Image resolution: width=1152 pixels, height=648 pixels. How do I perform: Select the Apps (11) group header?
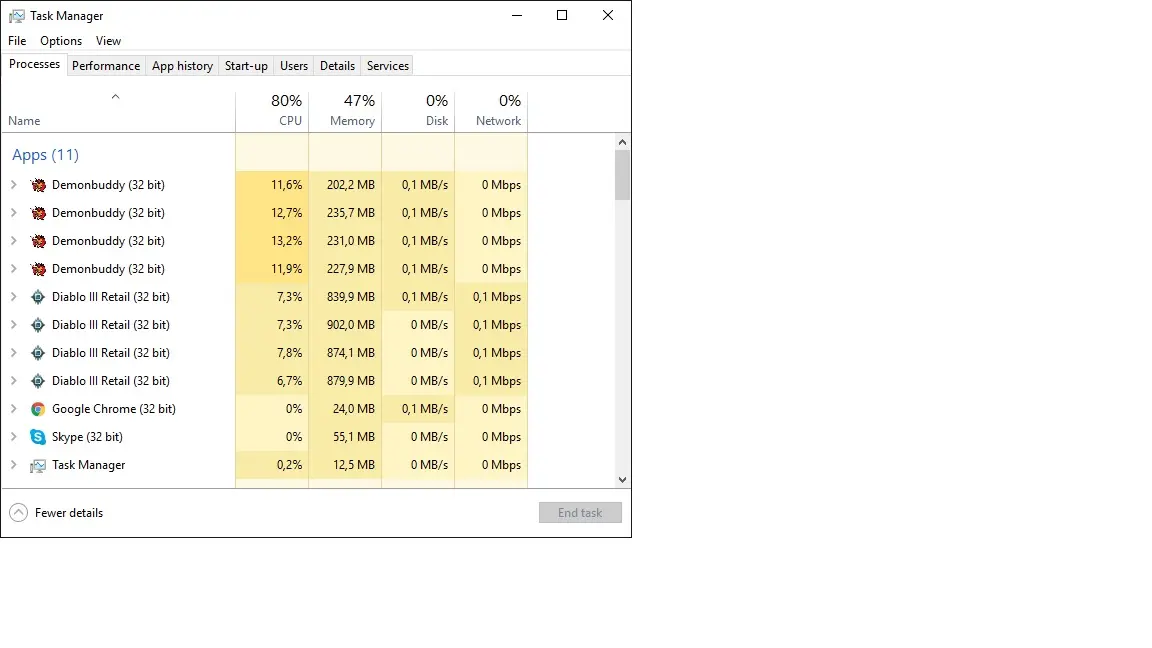point(45,155)
